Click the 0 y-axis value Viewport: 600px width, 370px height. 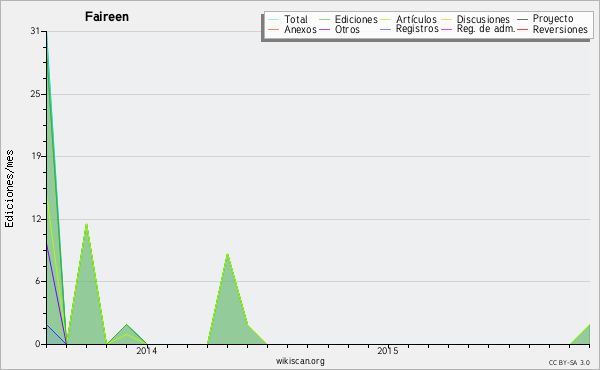38,344
